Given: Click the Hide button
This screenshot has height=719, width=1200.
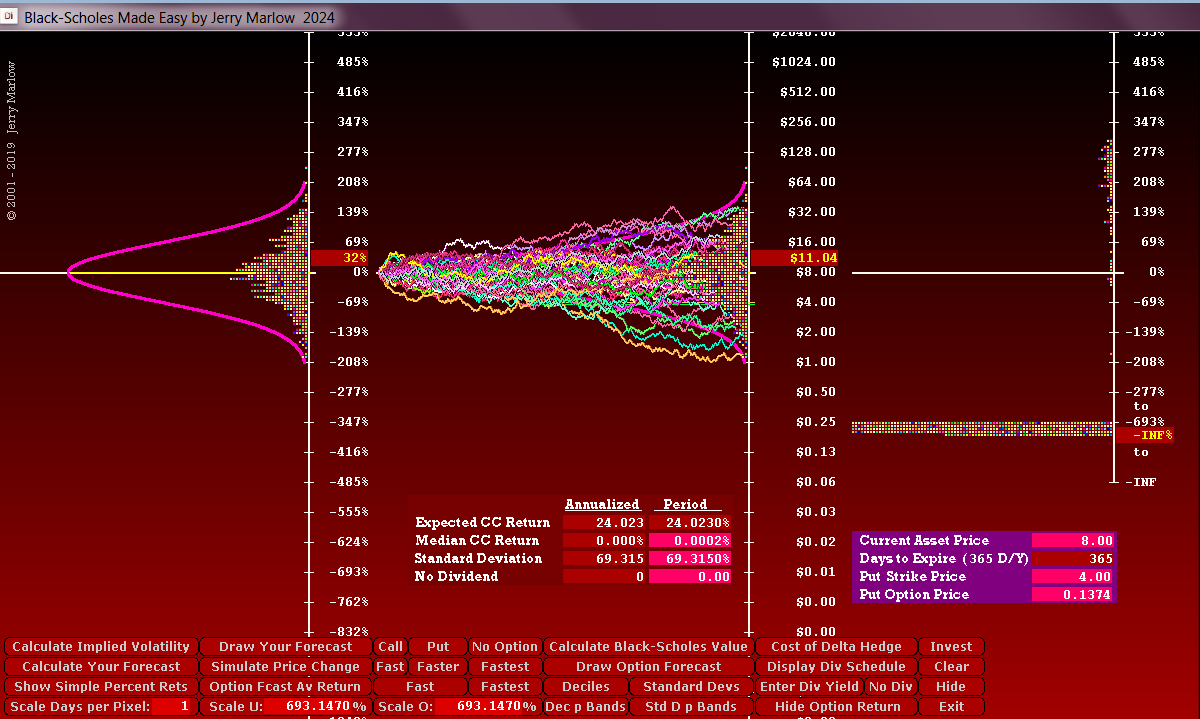Looking at the screenshot, I should pos(951,687).
